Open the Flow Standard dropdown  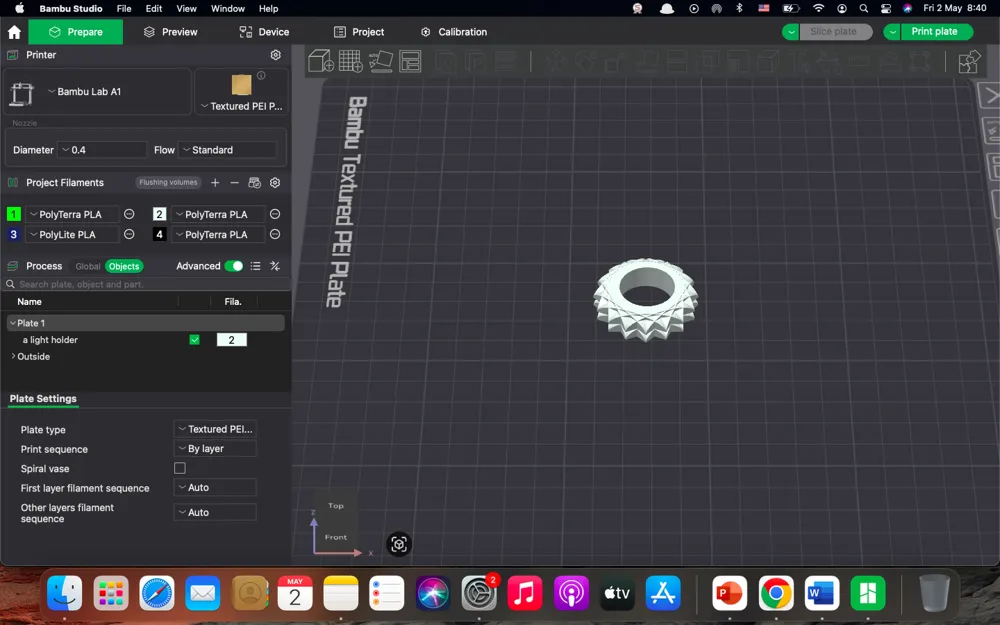pos(228,150)
